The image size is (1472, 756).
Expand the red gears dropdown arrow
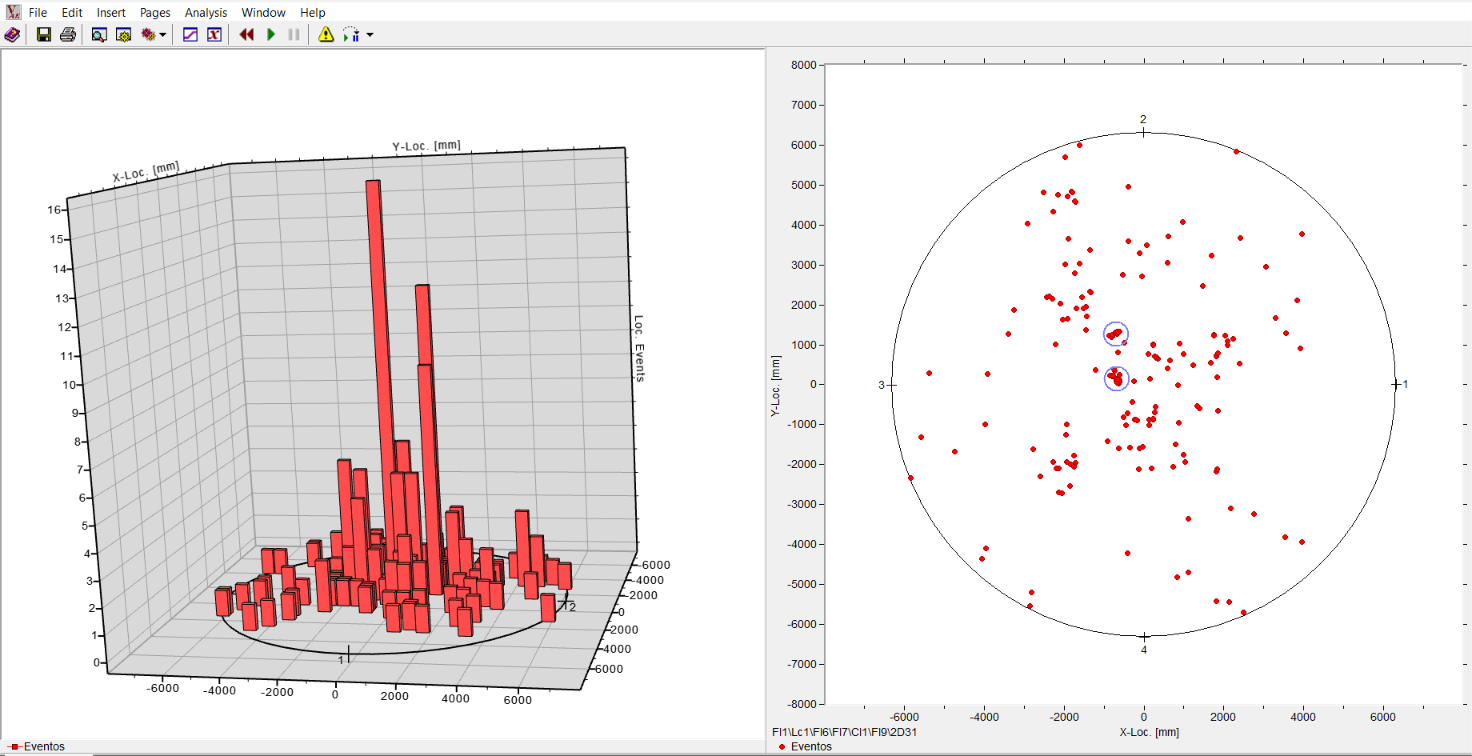click(163, 35)
